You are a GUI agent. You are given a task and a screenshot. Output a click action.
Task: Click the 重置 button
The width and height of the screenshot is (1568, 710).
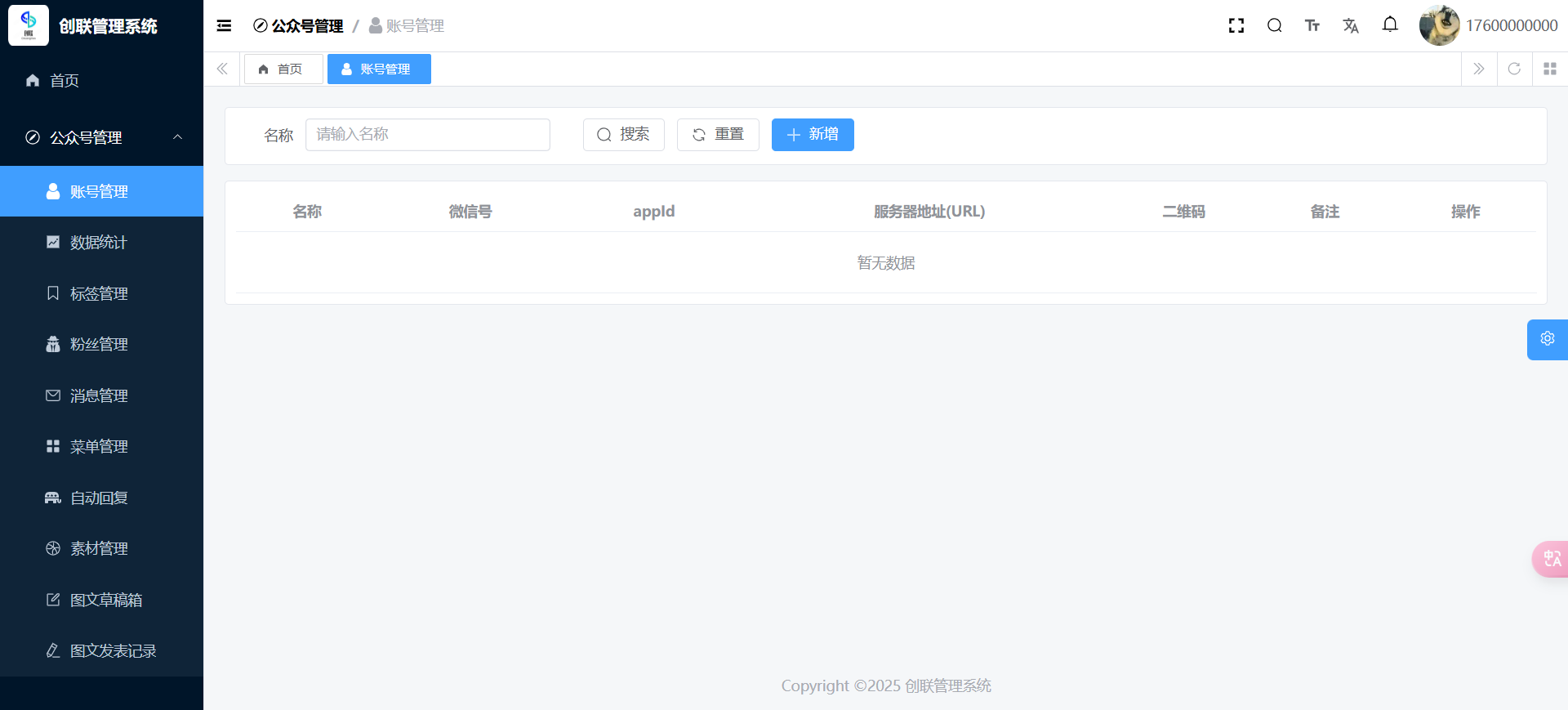click(718, 135)
